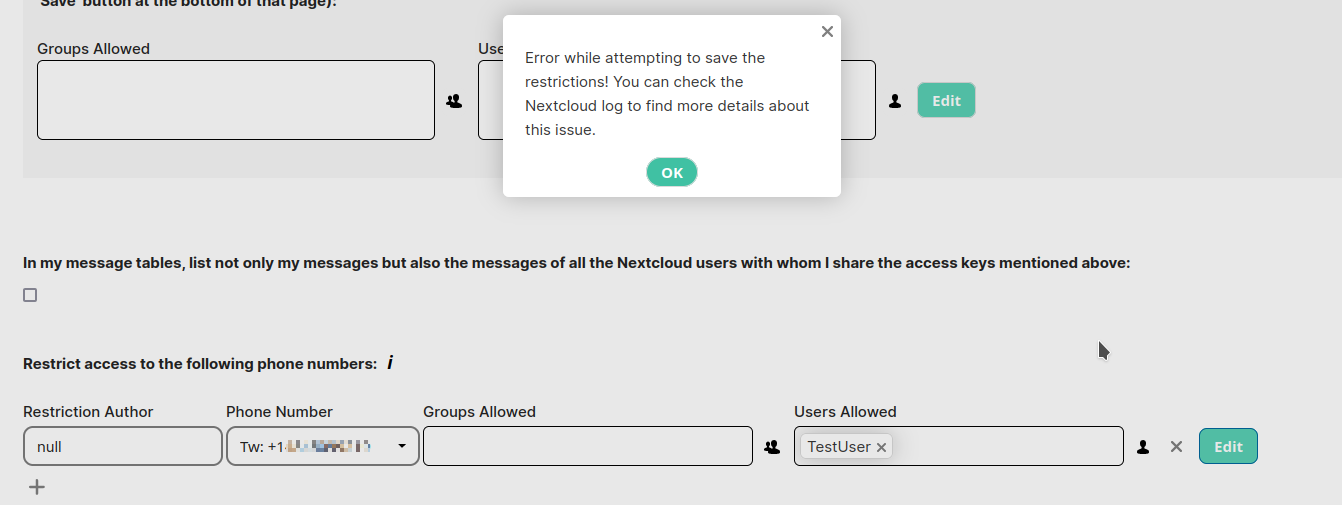Click the Restriction Author field showing null
Image resolution: width=1342 pixels, height=505 pixels.
click(122, 446)
